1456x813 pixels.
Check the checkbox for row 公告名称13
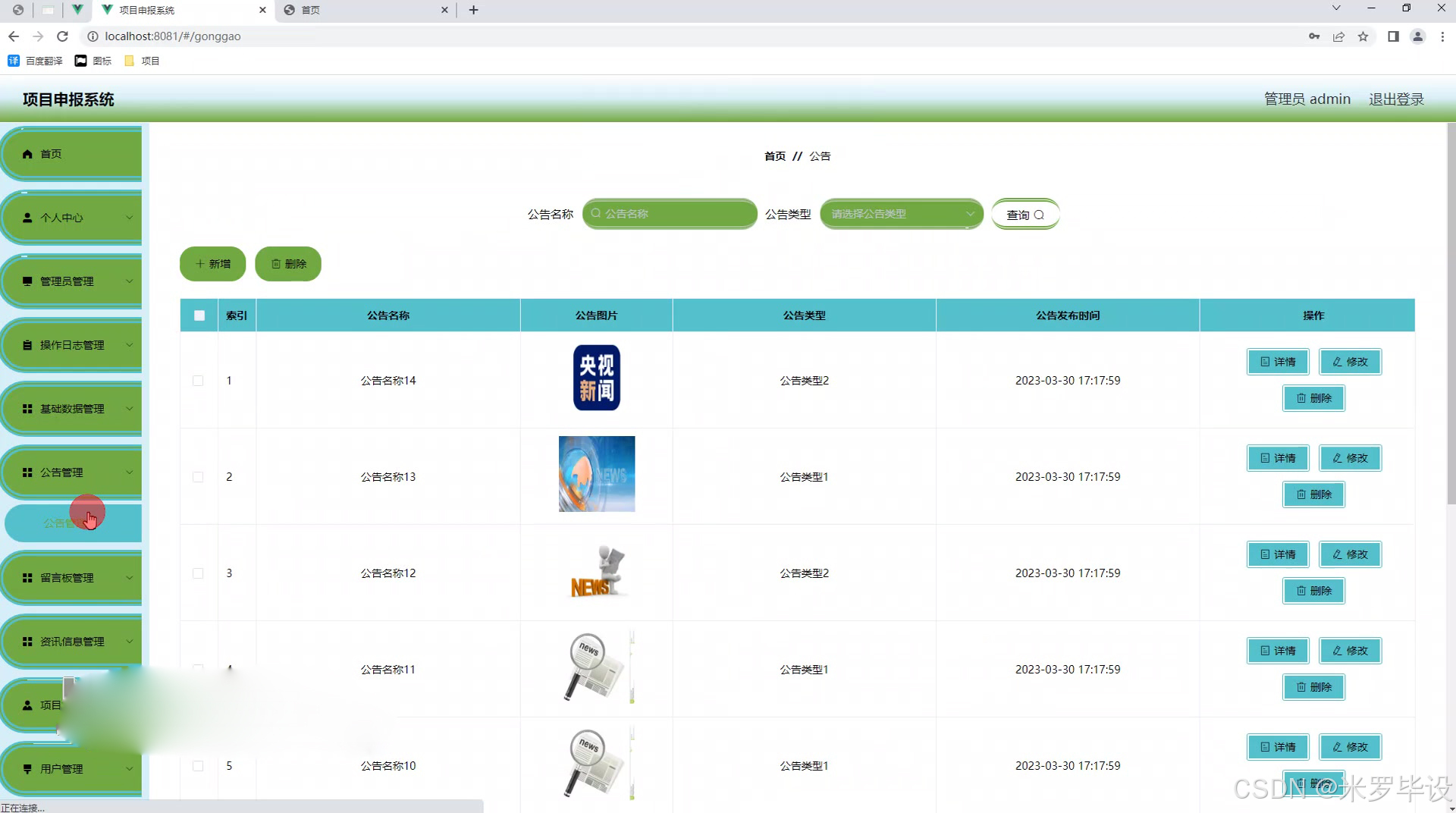[198, 477]
